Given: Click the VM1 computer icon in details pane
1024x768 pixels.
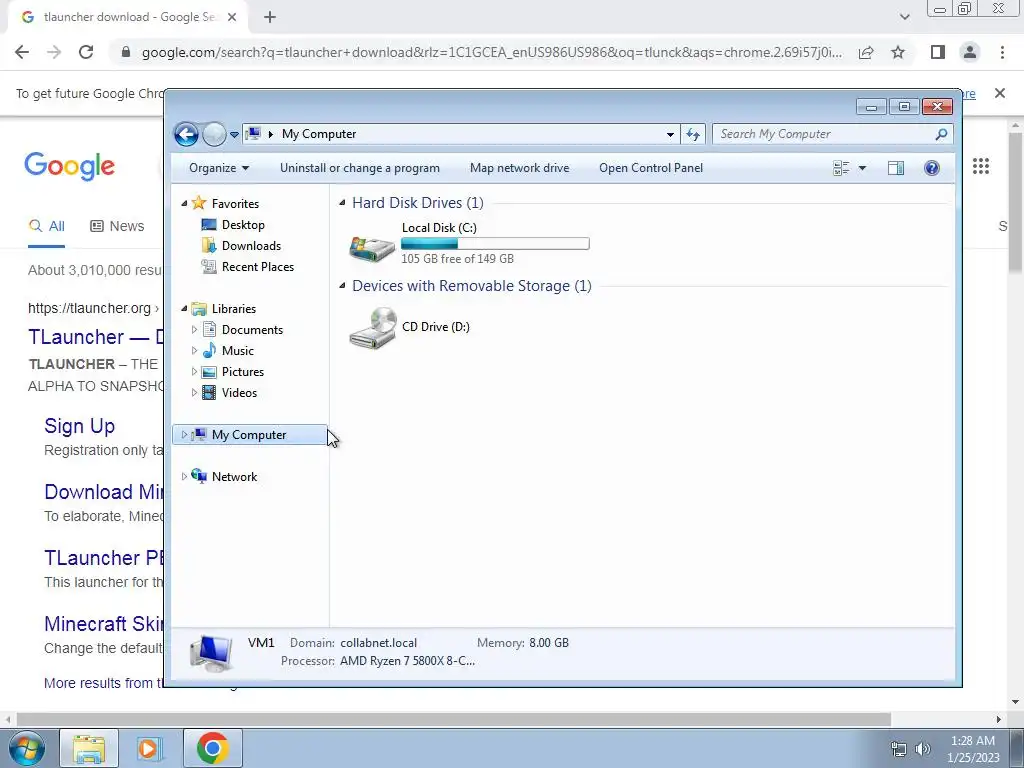Looking at the screenshot, I should point(211,653).
